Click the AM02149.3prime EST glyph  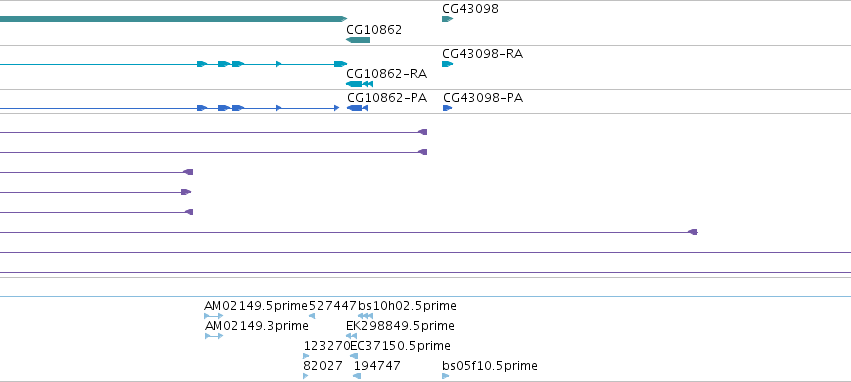(x=214, y=336)
